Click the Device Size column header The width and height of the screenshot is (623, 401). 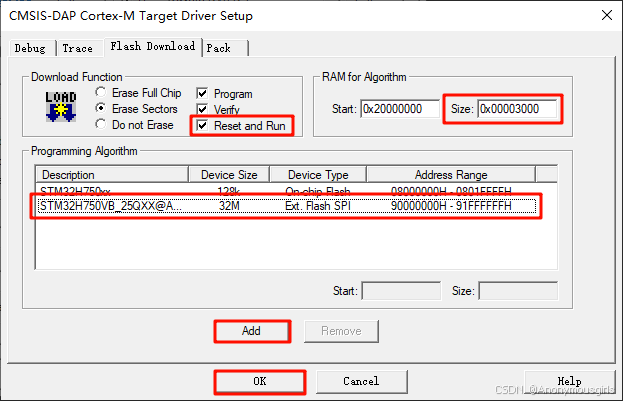coord(229,174)
